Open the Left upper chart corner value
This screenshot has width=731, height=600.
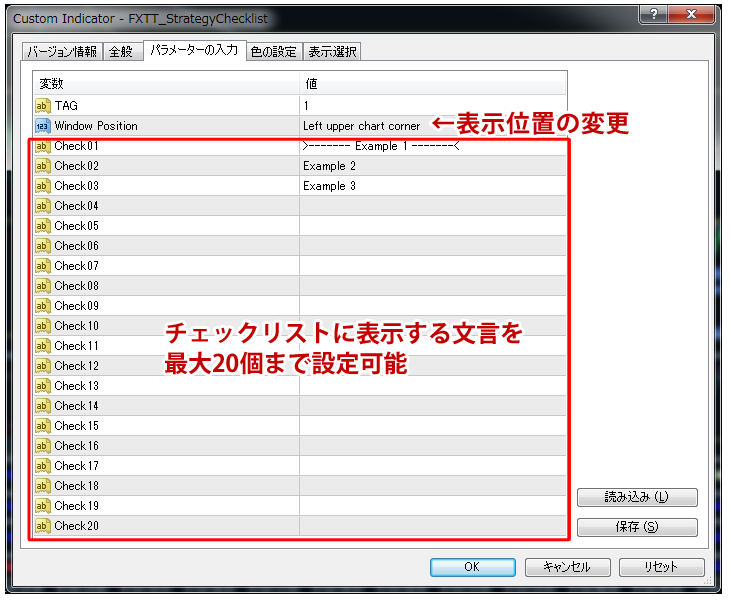click(361, 126)
